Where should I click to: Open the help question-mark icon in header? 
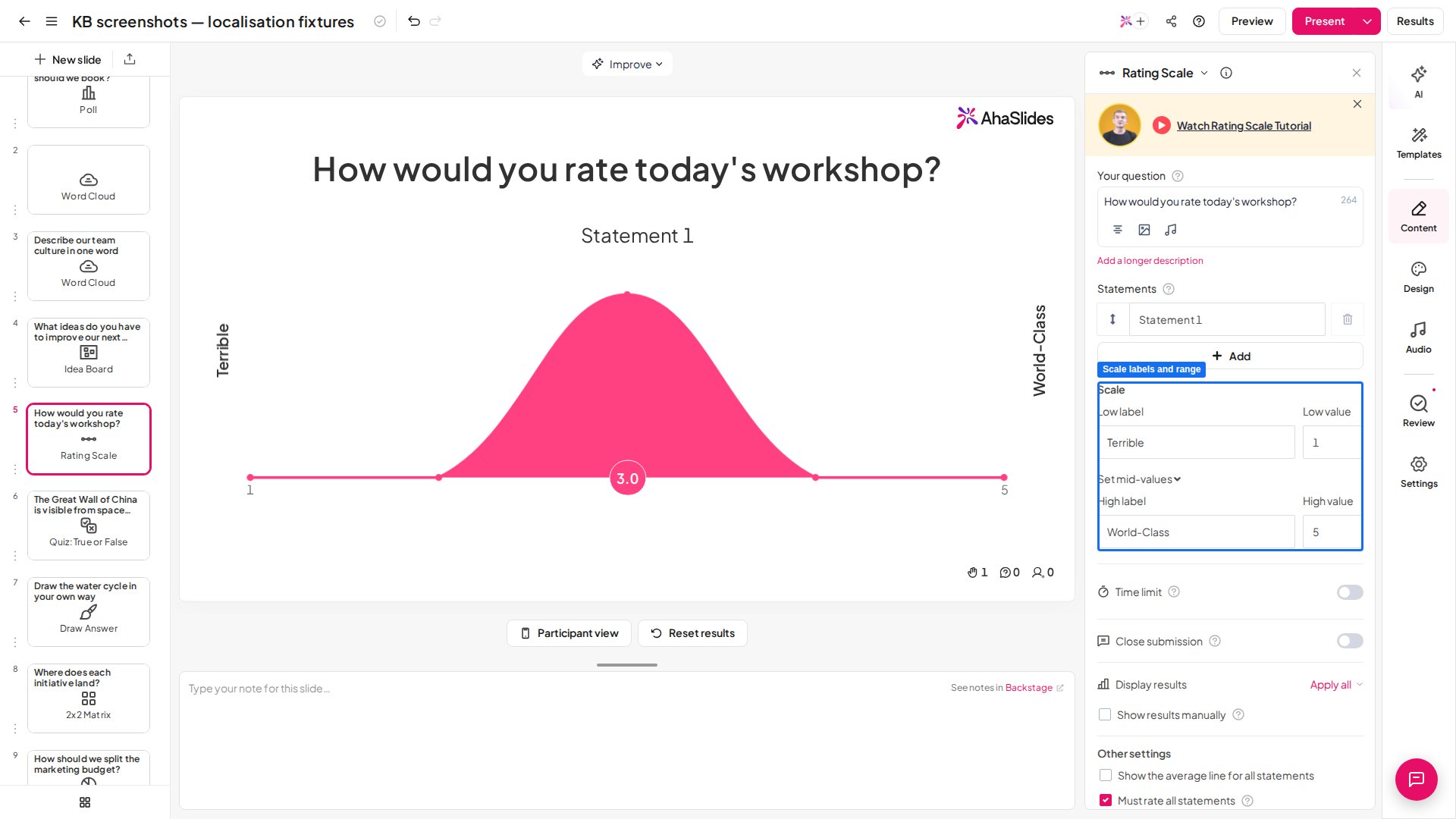(1199, 21)
